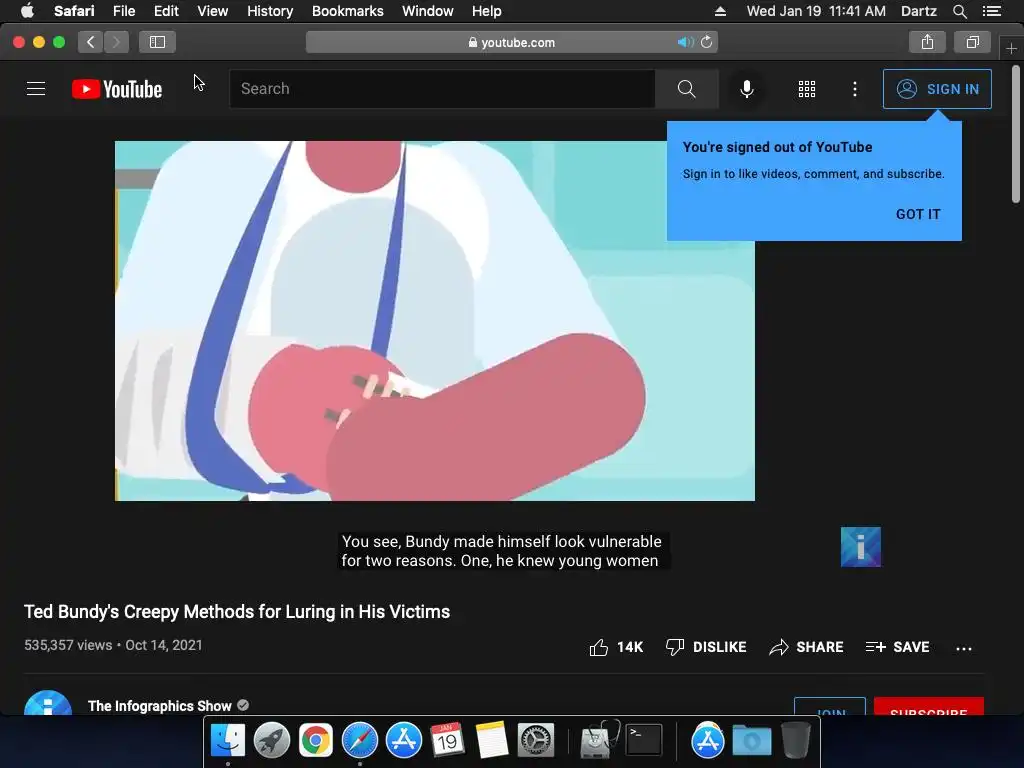1024x768 pixels.
Task: Toggle the Safari sidebar button
Action: click(157, 42)
